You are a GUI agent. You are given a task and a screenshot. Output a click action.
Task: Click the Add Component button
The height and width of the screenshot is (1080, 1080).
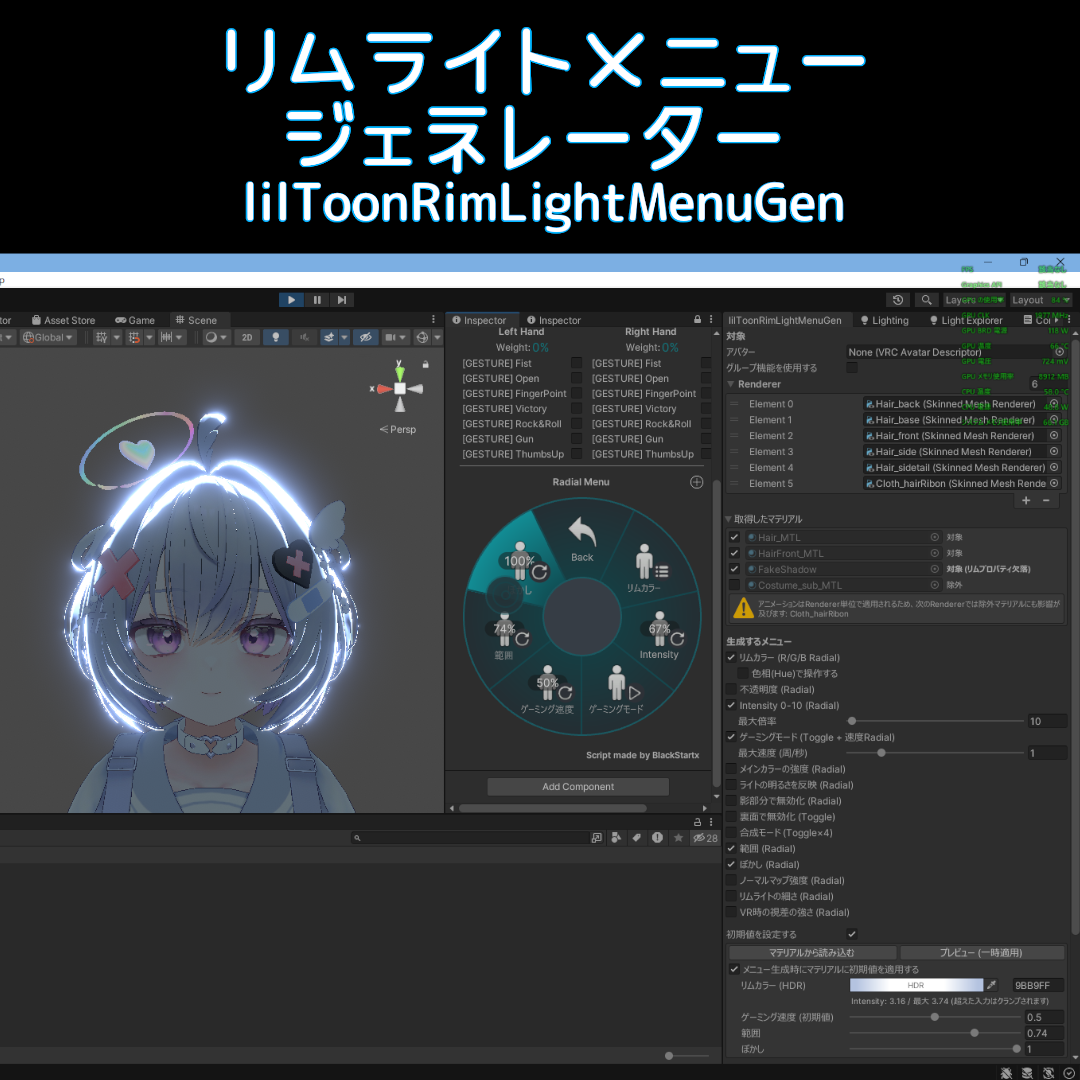(578, 787)
